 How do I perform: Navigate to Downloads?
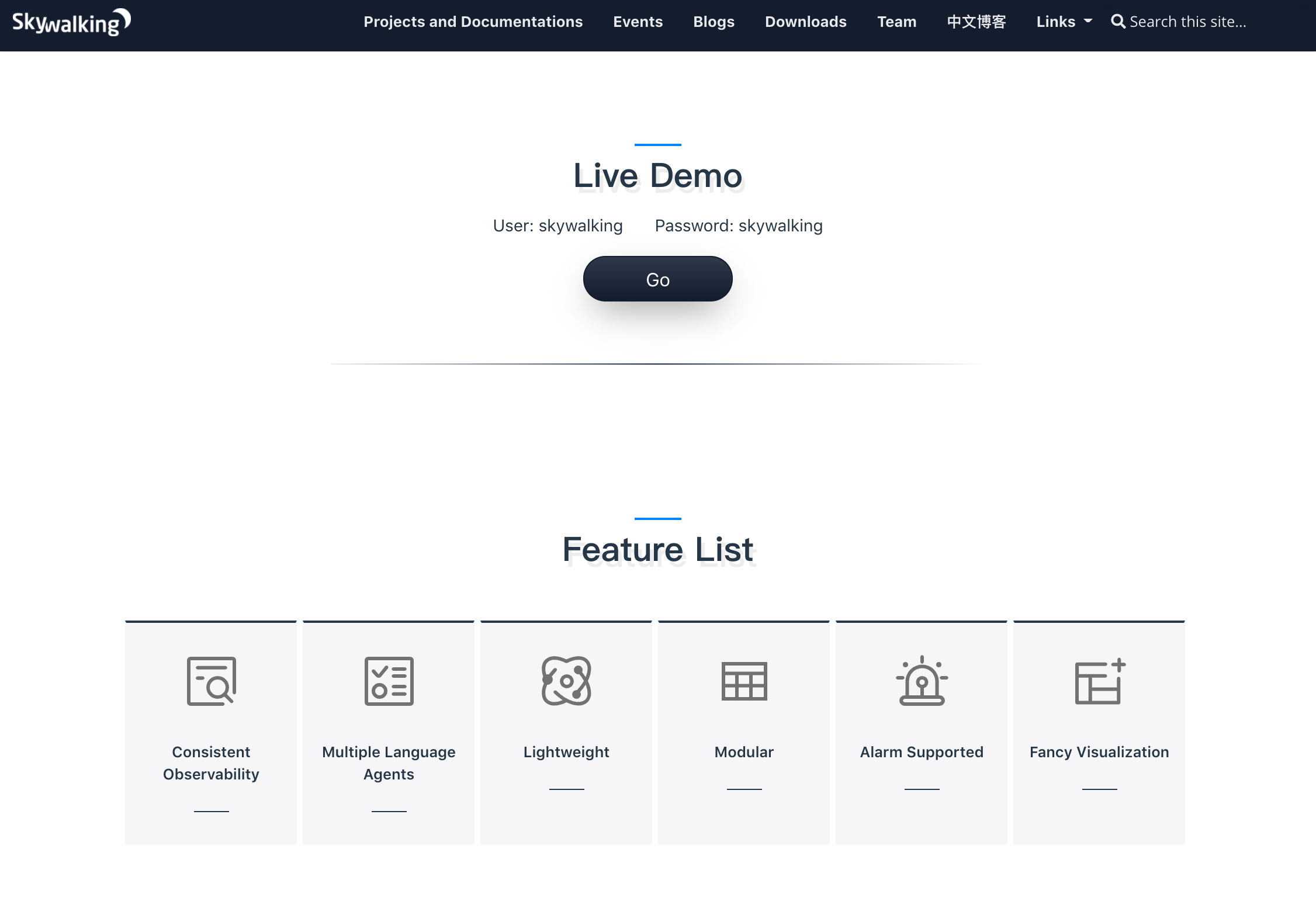805,22
